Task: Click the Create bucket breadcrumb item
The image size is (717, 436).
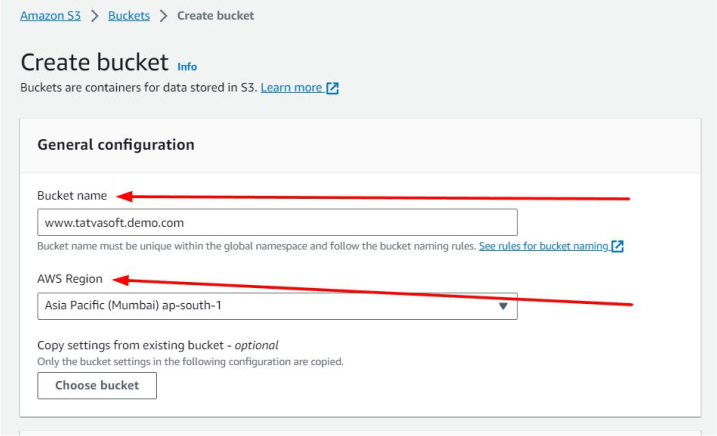Action: (x=215, y=16)
